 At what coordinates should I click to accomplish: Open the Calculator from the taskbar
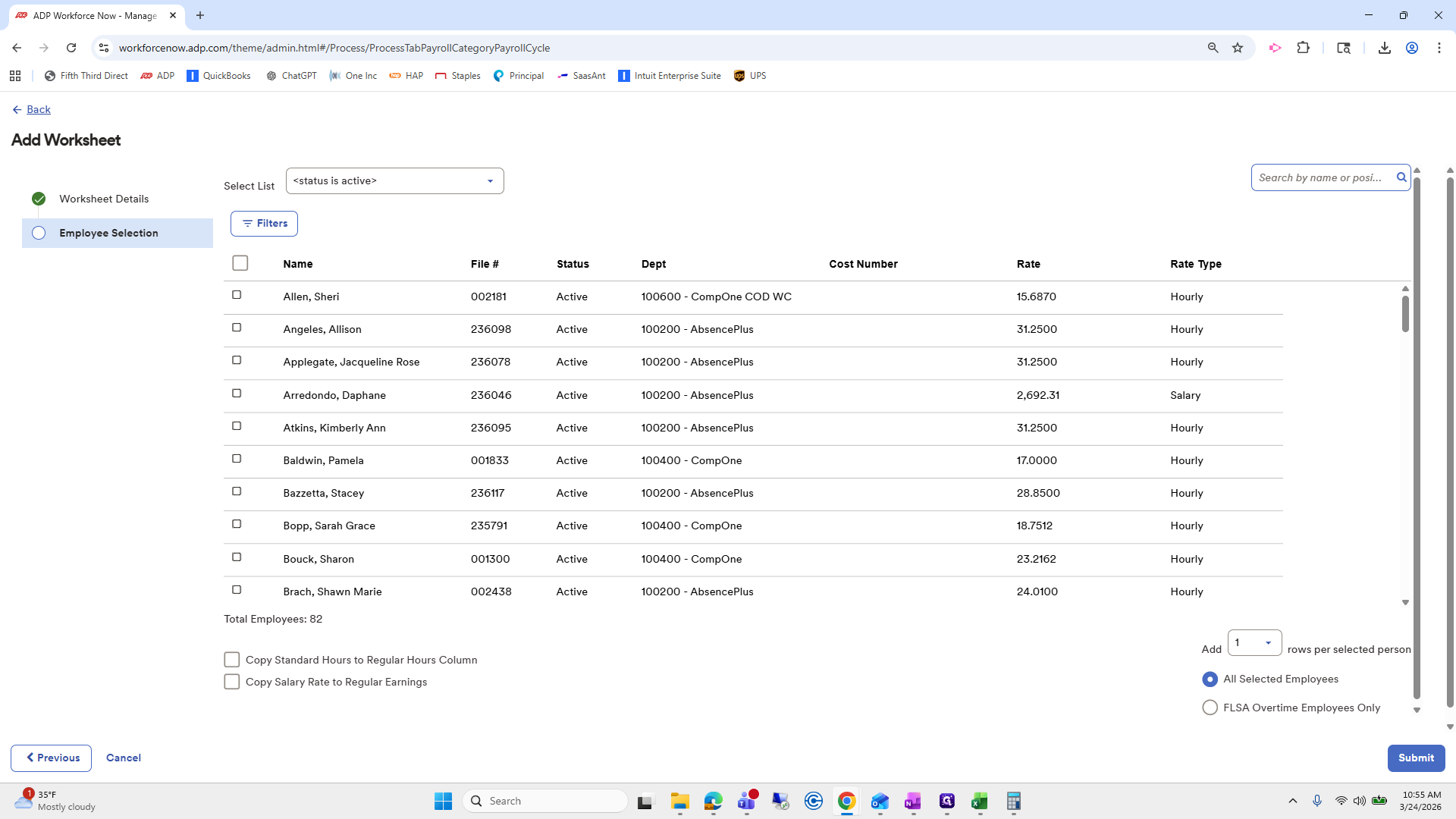[x=1013, y=801]
